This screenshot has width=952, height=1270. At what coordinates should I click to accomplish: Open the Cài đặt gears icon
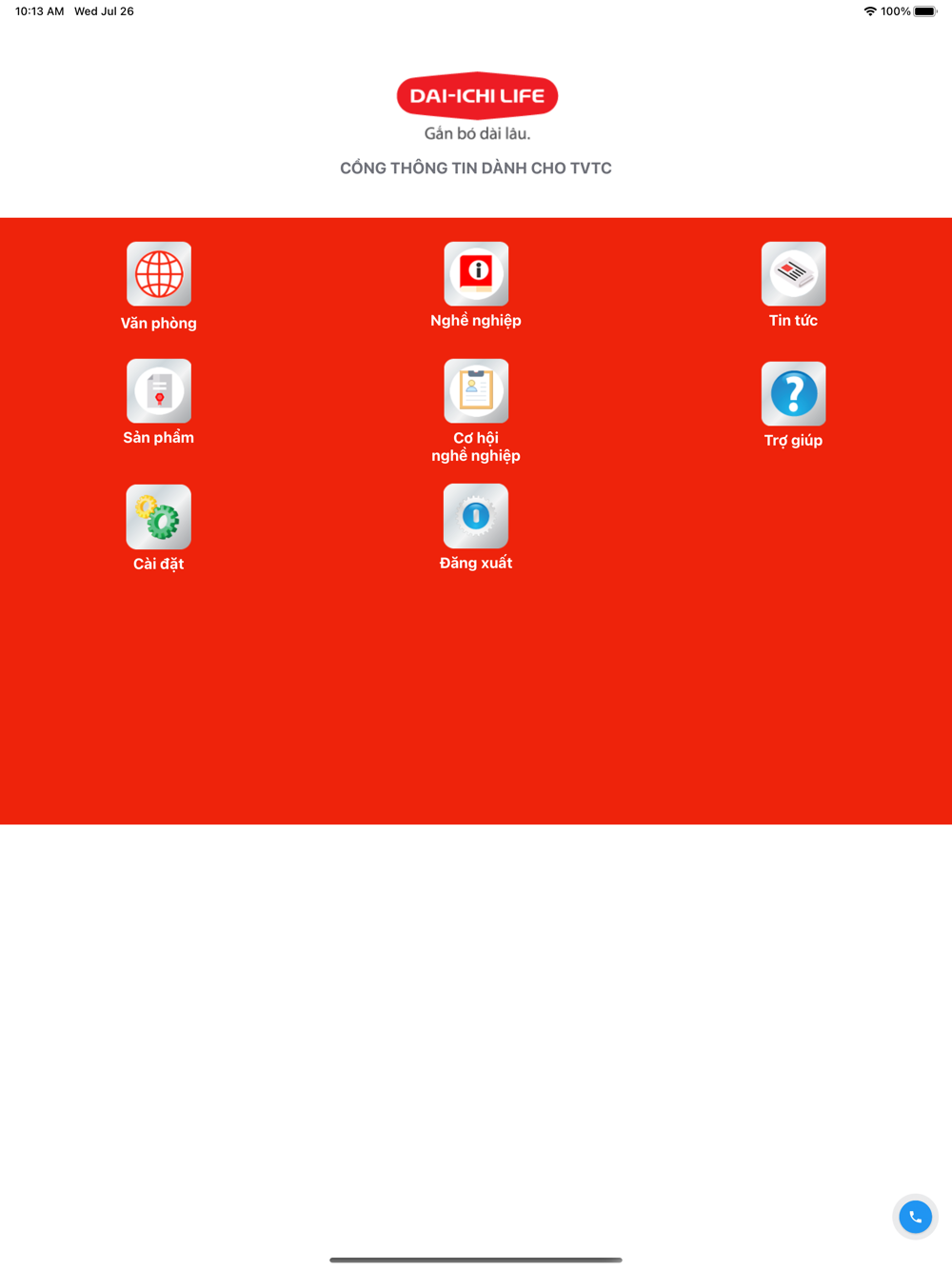pos(159,517)
